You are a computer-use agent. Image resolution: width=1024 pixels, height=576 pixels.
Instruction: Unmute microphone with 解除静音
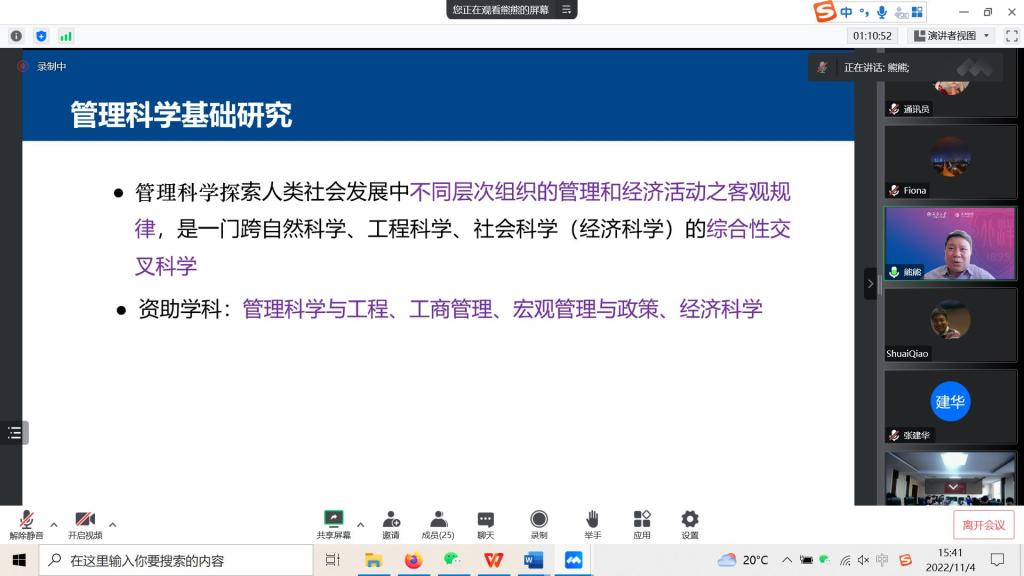[27, 520]
